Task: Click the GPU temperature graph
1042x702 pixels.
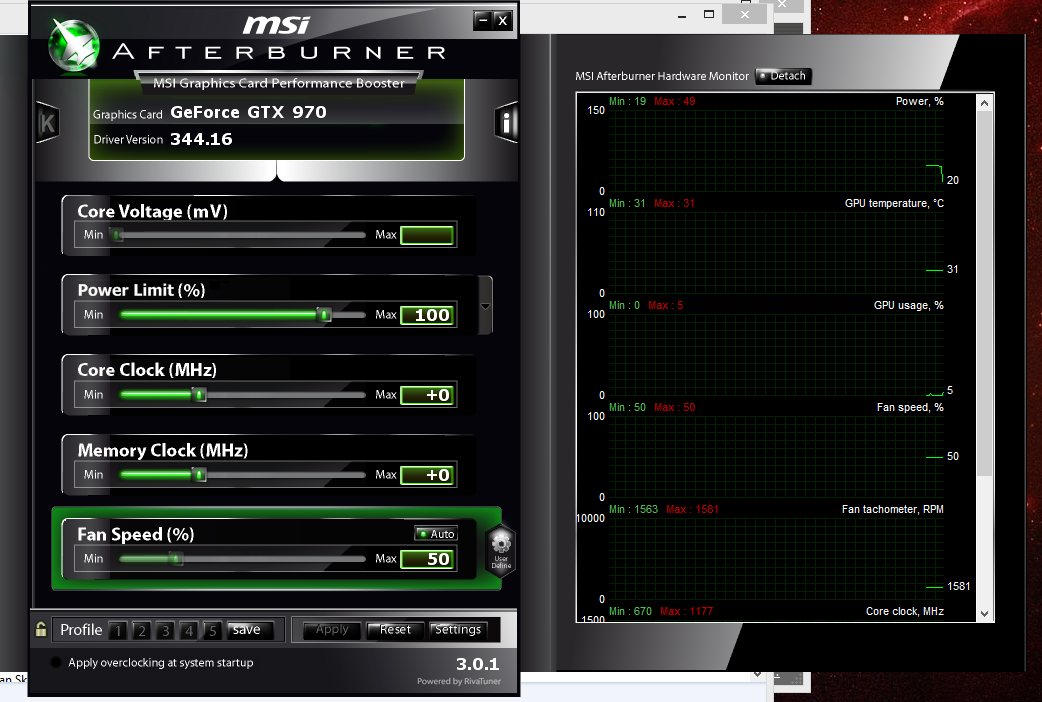Action: coord(776,253)
